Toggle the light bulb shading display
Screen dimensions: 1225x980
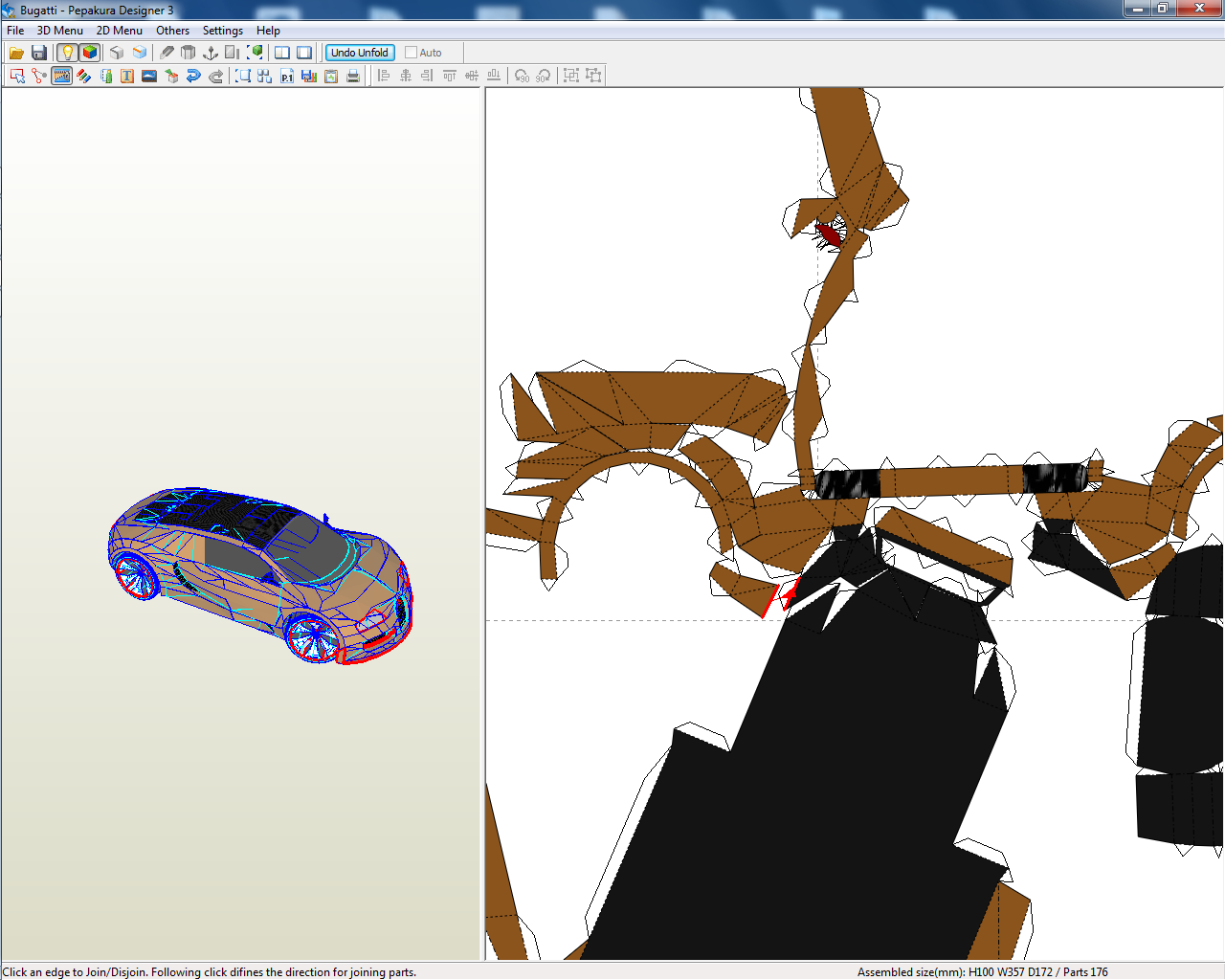(x=66, y=52)
